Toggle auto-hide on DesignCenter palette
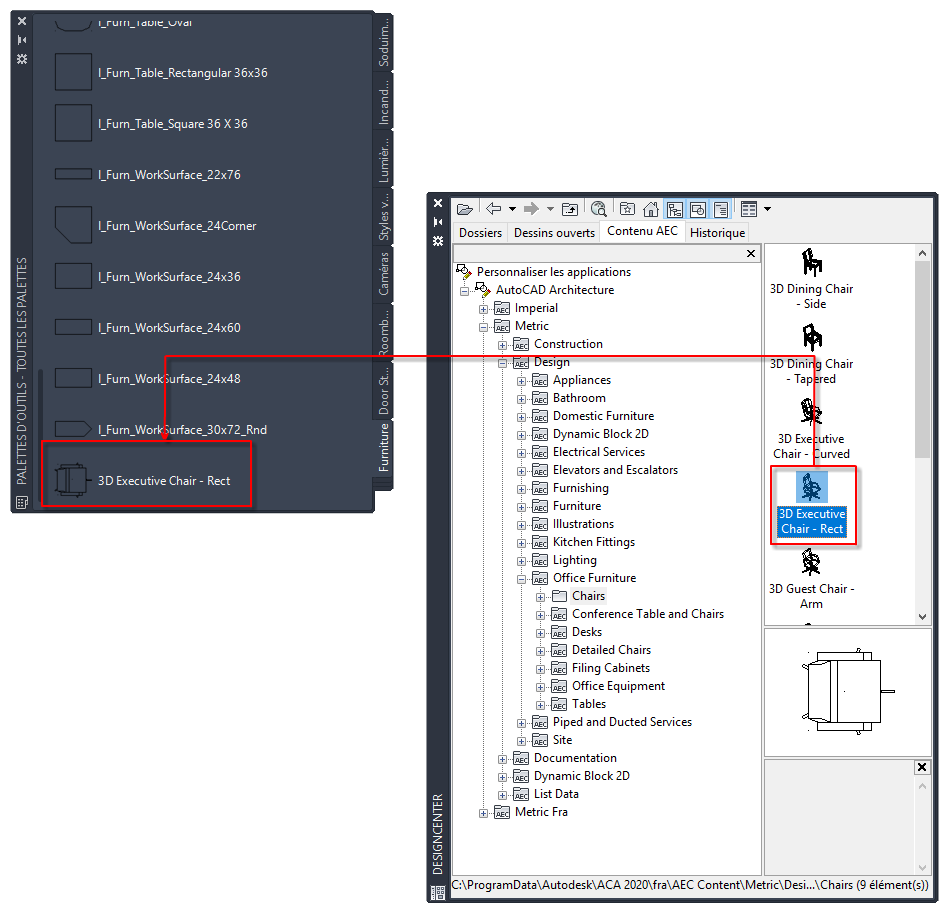 [438, 222]
